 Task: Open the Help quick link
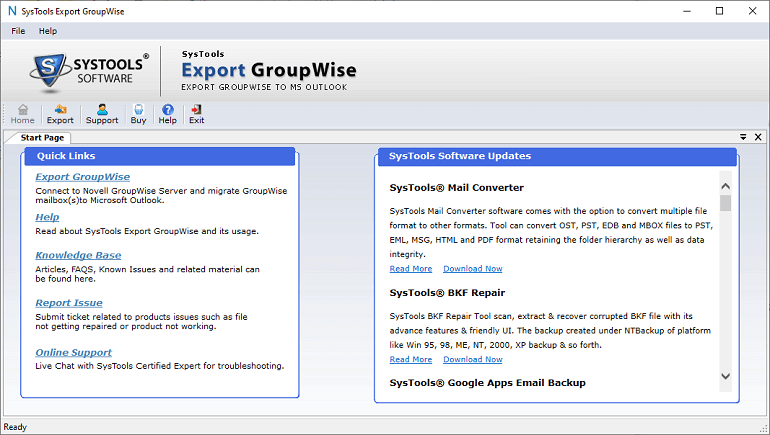tap(47, 217)
